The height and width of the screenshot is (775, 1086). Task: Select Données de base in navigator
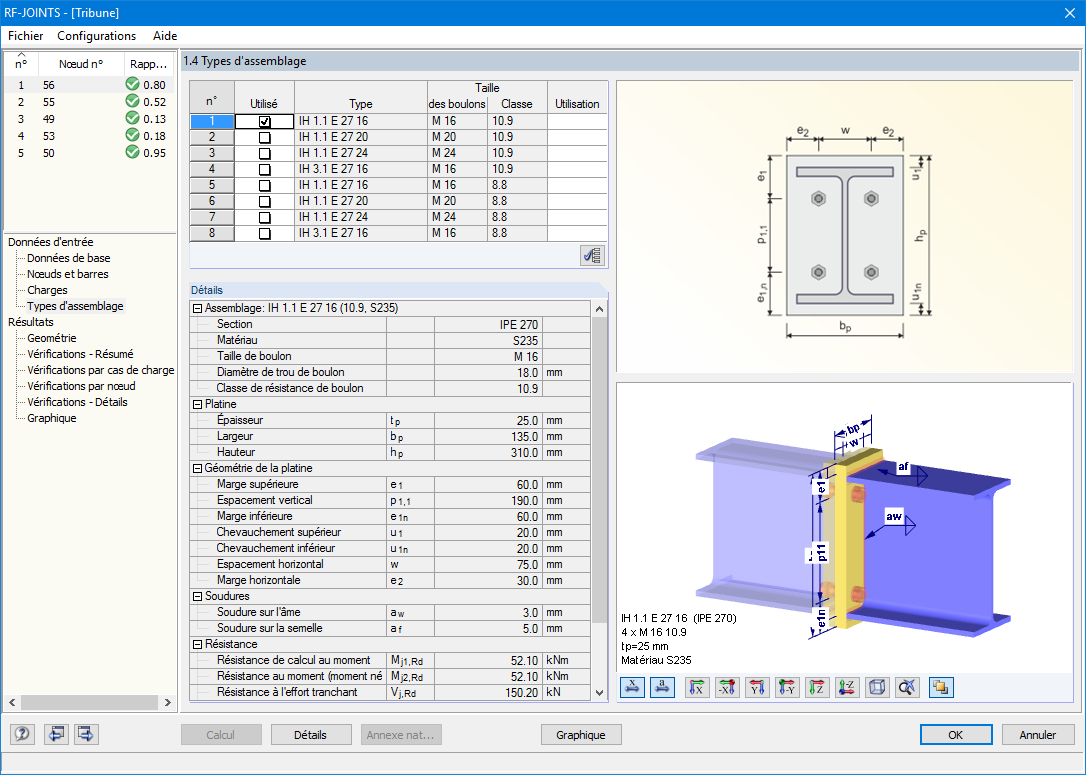click(69, 258)
